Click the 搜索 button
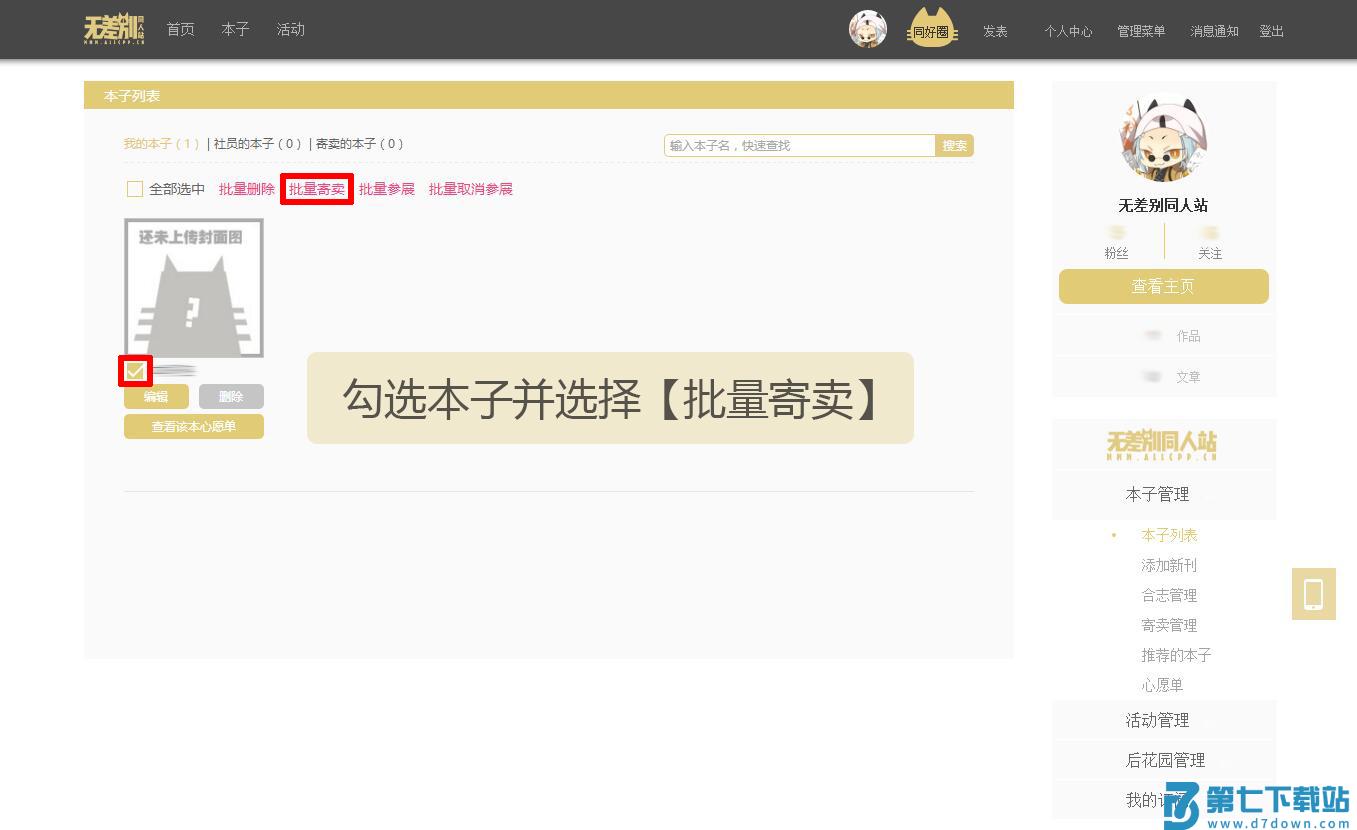 tap(954, 146)
